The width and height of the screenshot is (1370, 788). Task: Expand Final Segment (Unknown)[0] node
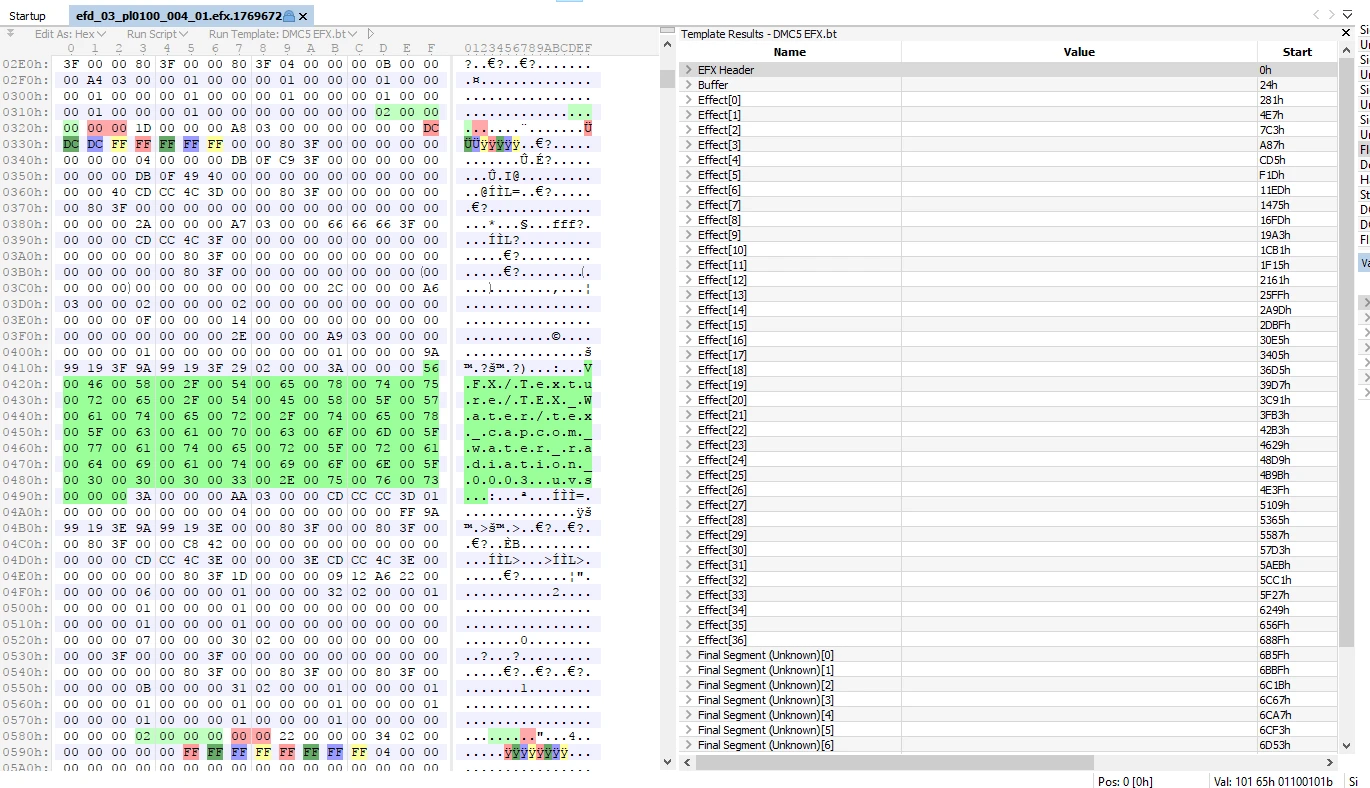[688, 655]
